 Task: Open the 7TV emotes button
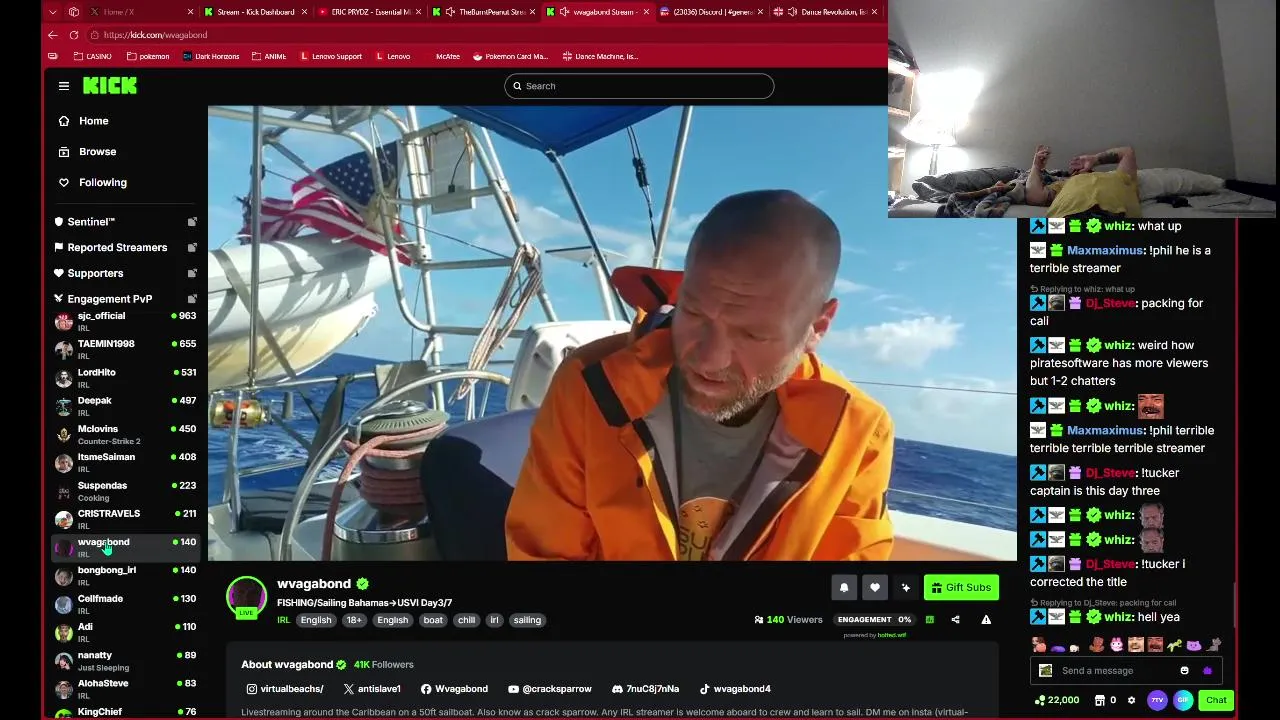coord(1157,700)
